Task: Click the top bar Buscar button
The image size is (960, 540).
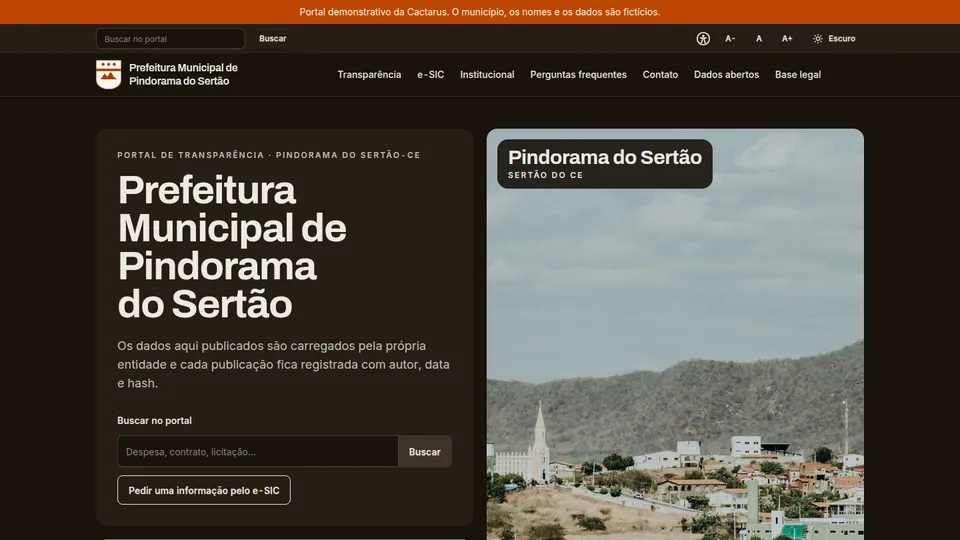Action: [272, 39]
